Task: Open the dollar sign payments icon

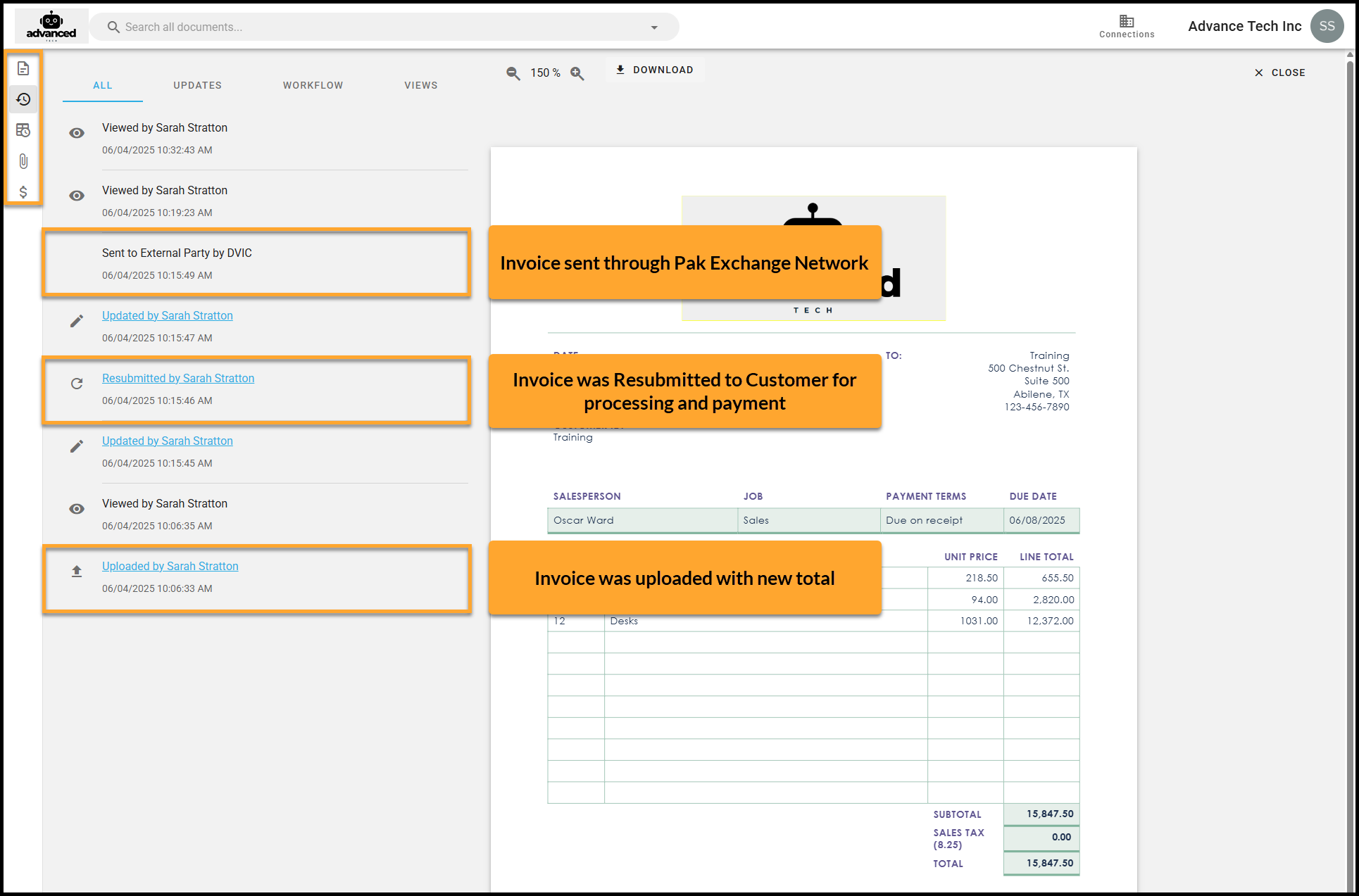Action: (23, 192)
